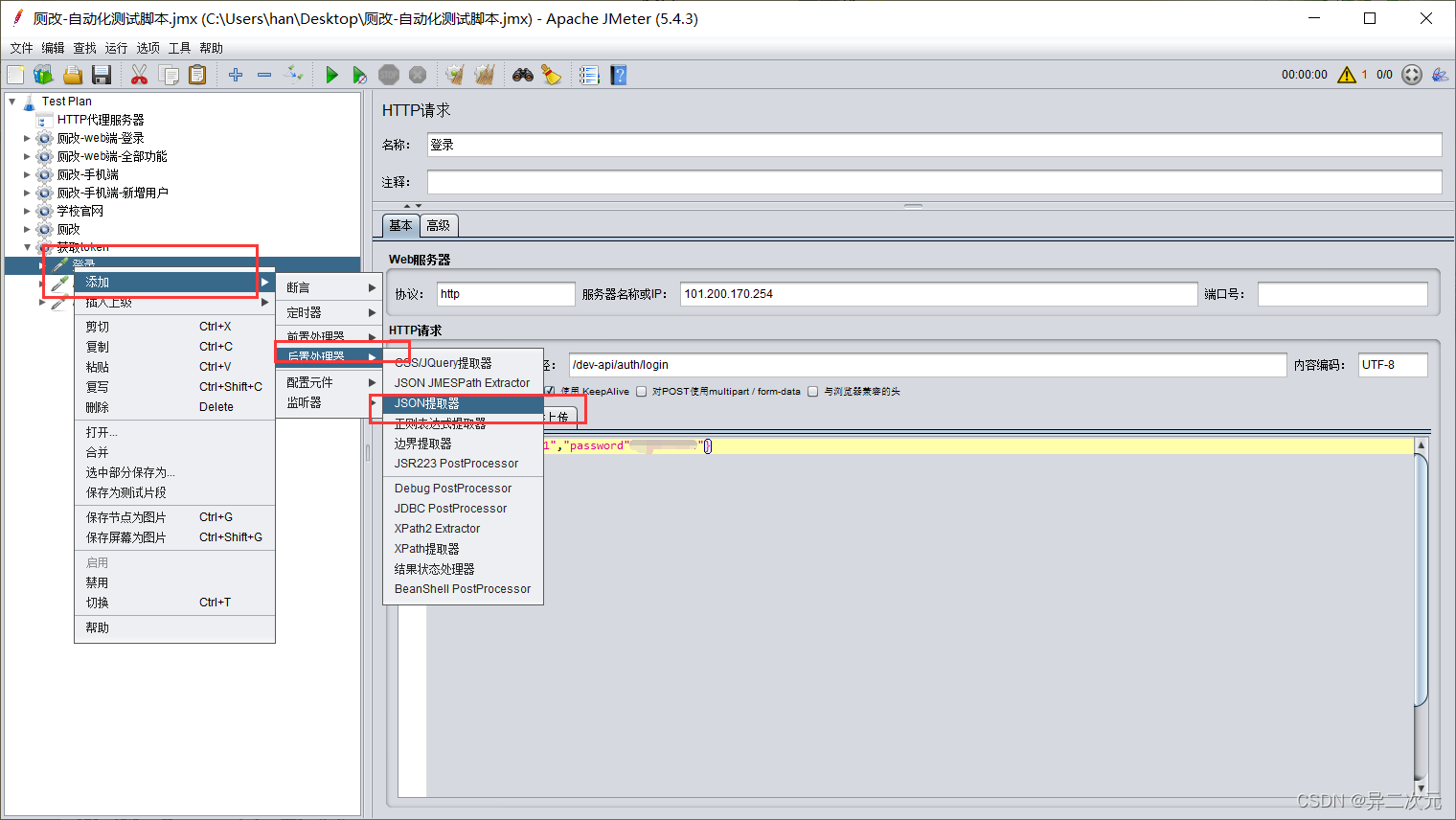
Task: Click 禁用 in the context menu
Action: [x=174, y=582]
